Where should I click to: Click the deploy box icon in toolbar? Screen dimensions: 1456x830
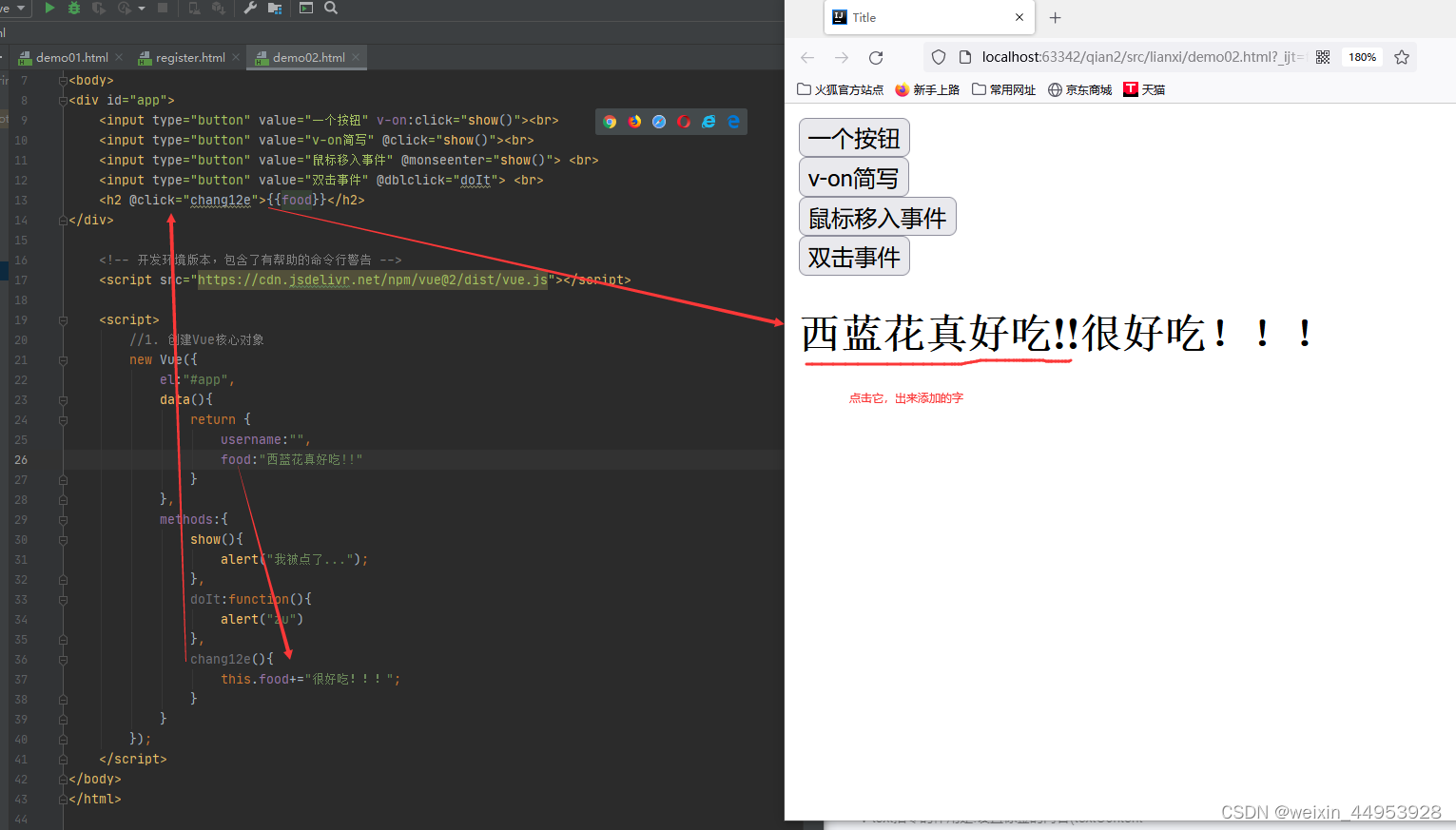coord(219,8)
